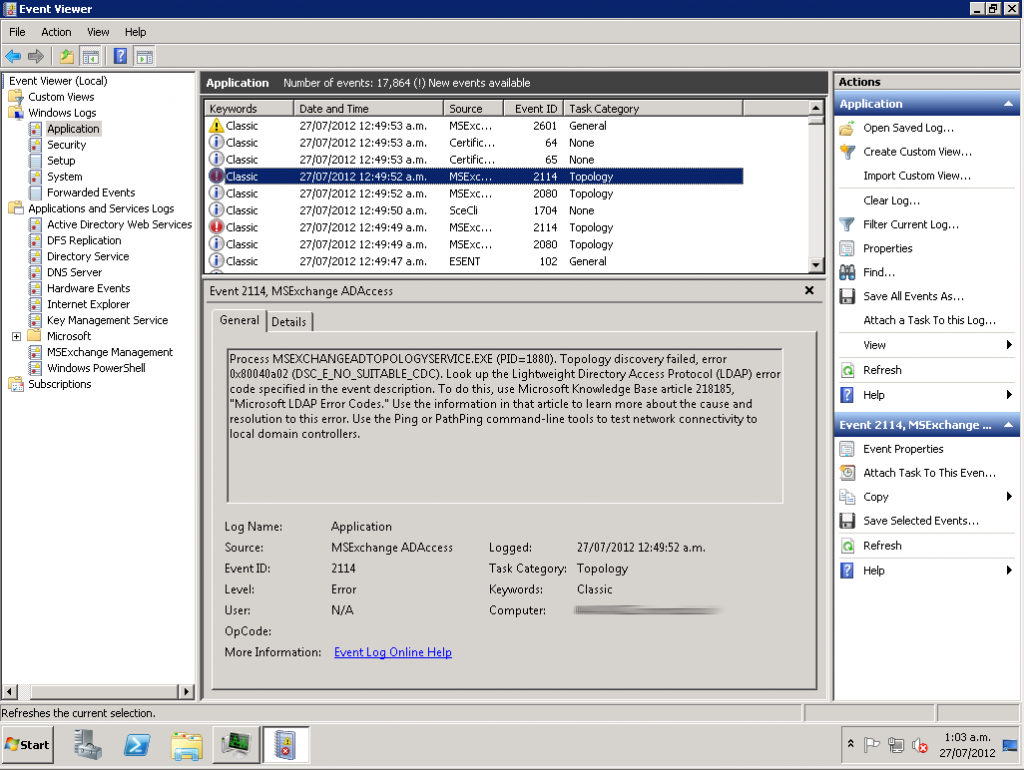The width and height of the screenshot is (1024, 770).
Task: Collapse the Event 2114 actions group header
Action: (1009, 425)
